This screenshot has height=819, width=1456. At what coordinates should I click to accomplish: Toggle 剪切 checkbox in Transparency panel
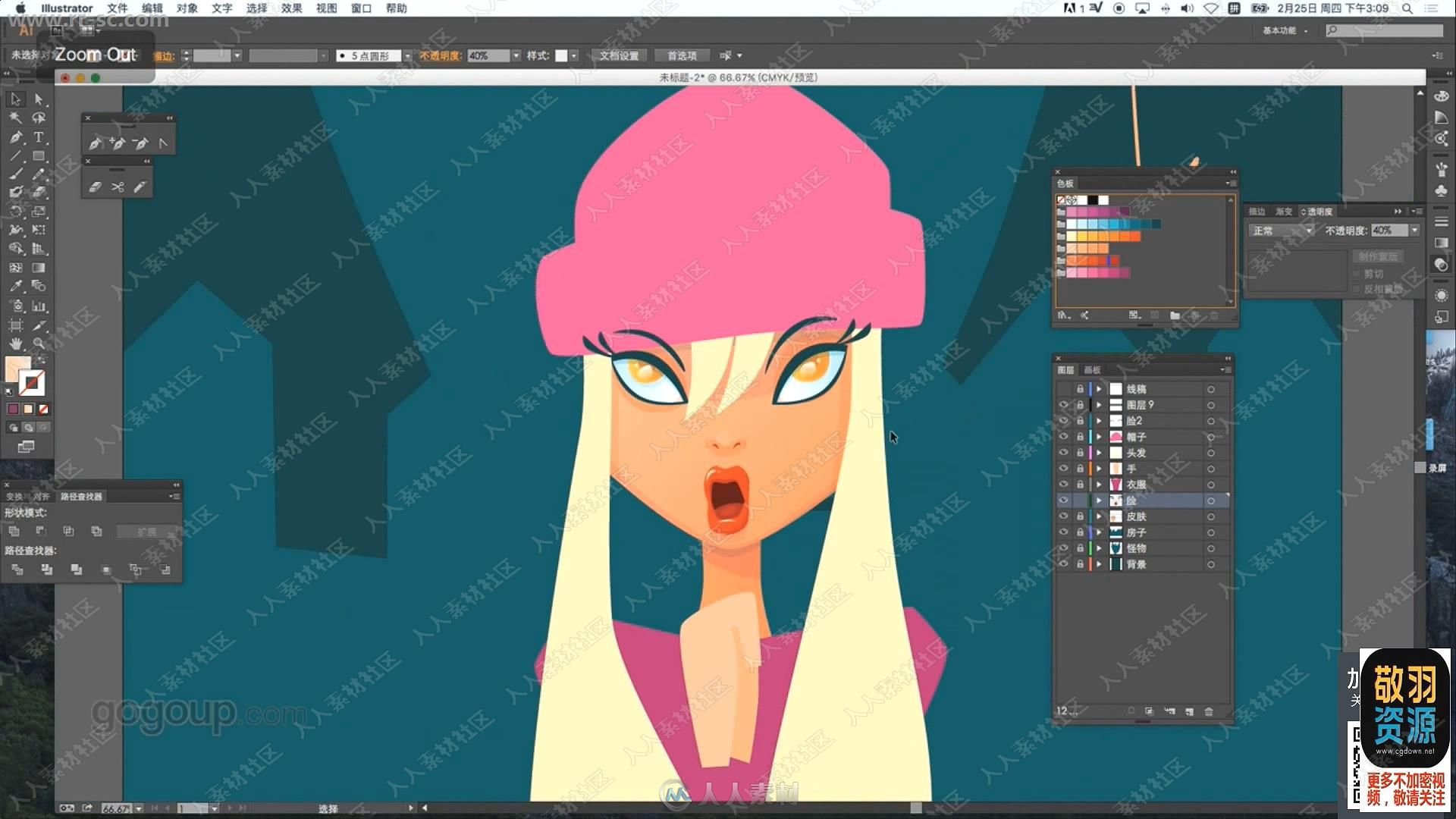coord(1357,274)
